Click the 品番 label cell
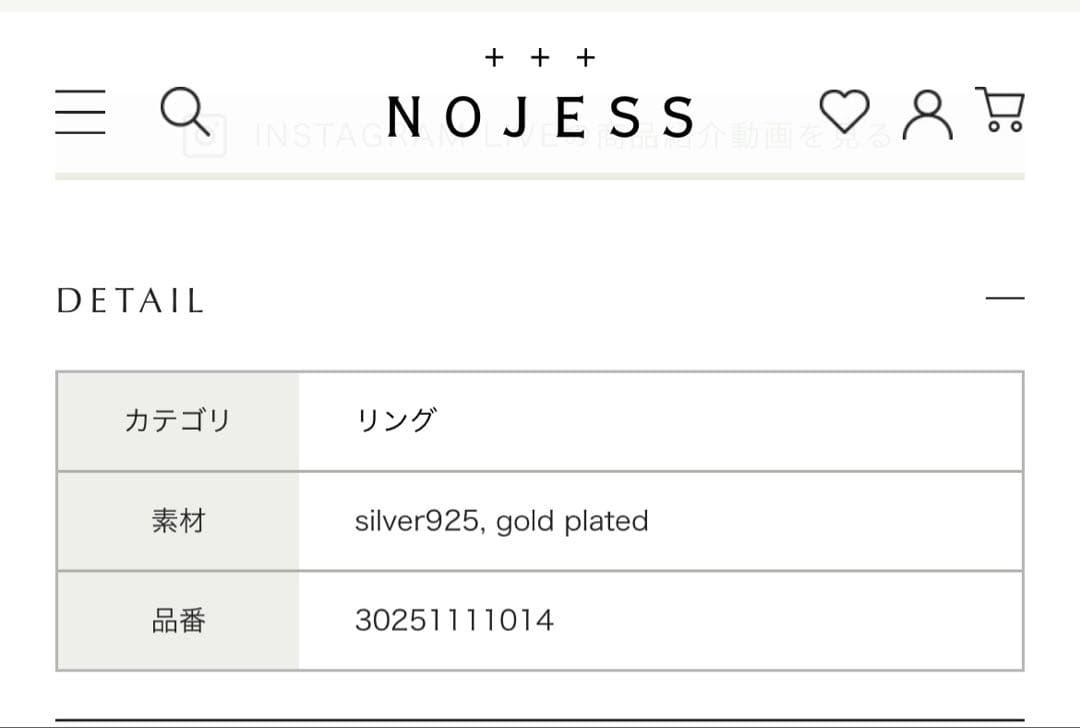1080x728 pixels. coord(178,620)
